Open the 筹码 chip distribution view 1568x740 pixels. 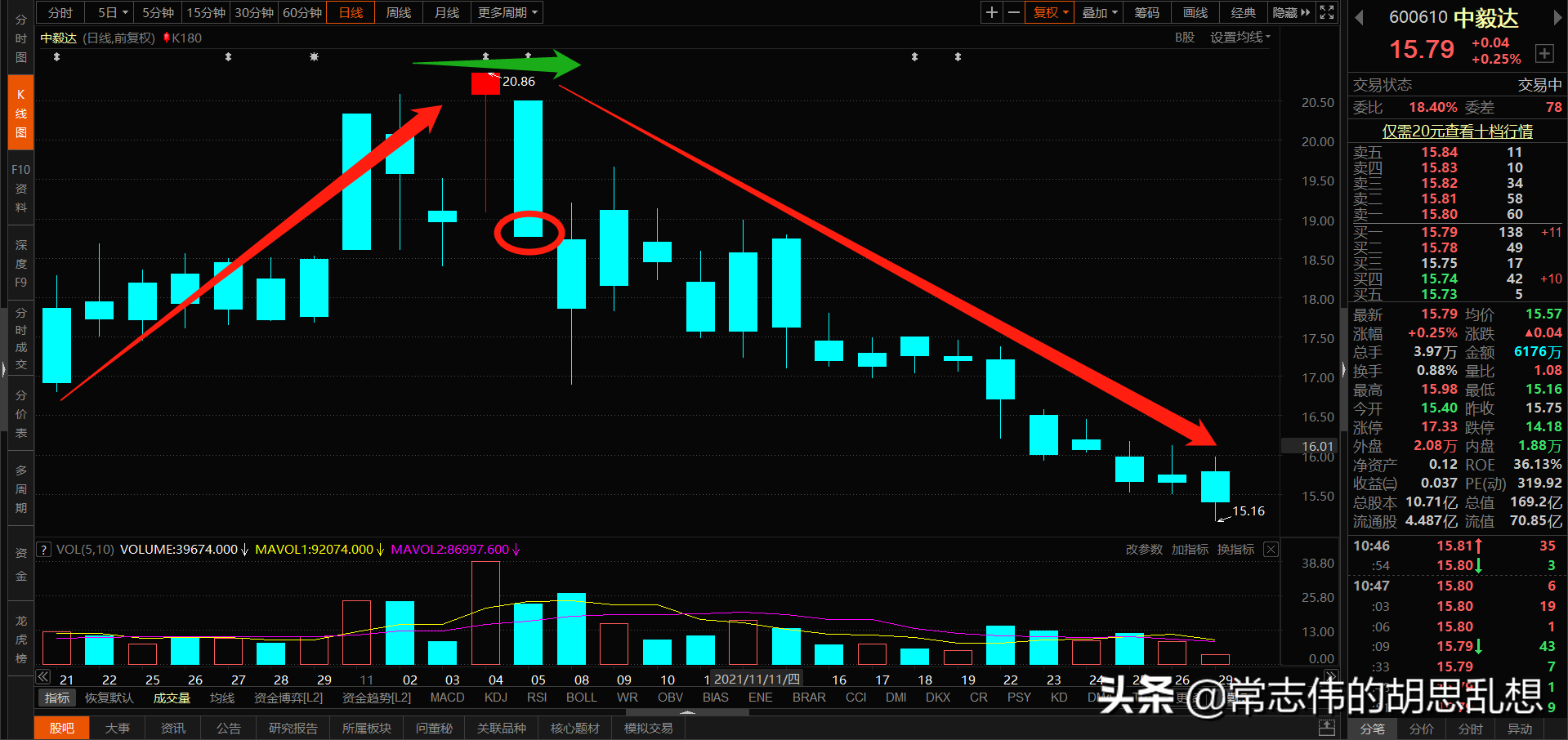pyautogui.click(x=1146, y=12)
